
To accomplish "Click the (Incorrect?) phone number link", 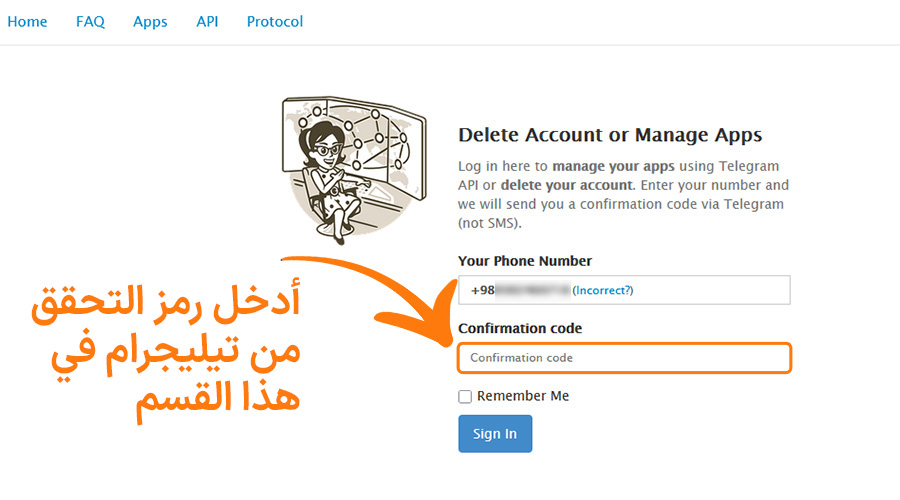I will coord(603,290).
